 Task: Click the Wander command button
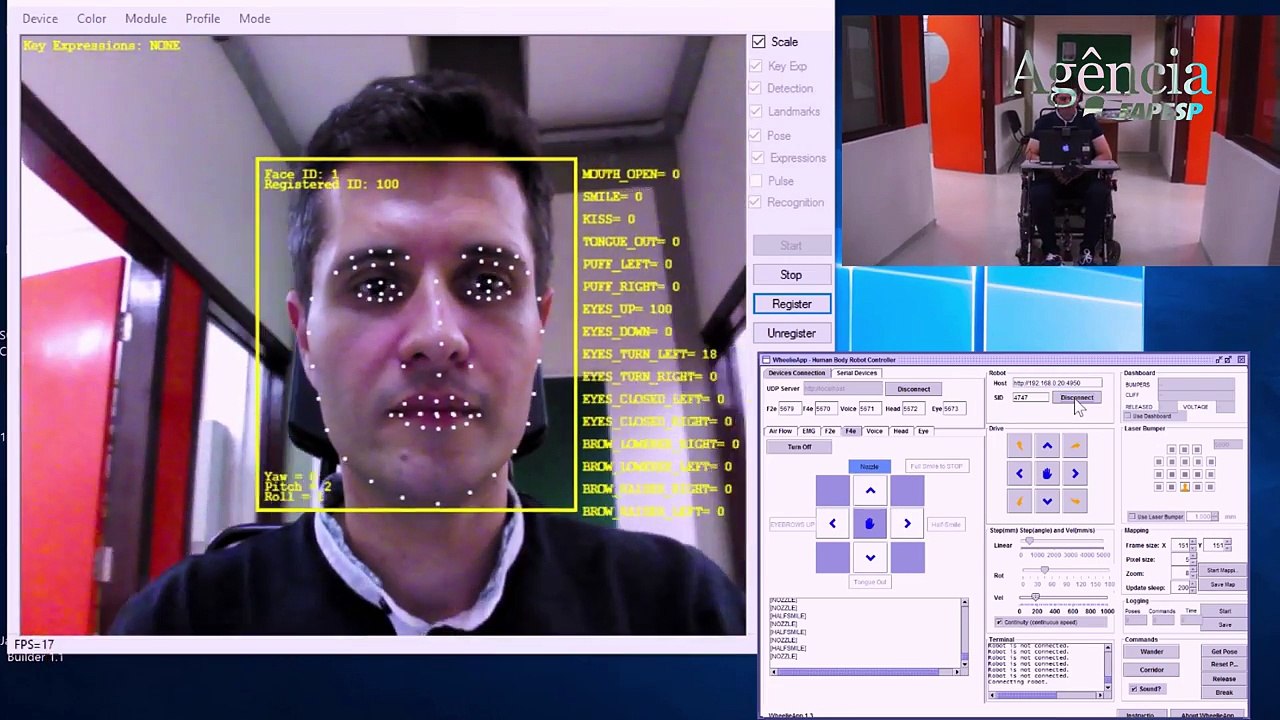[x=1152, y=652]
